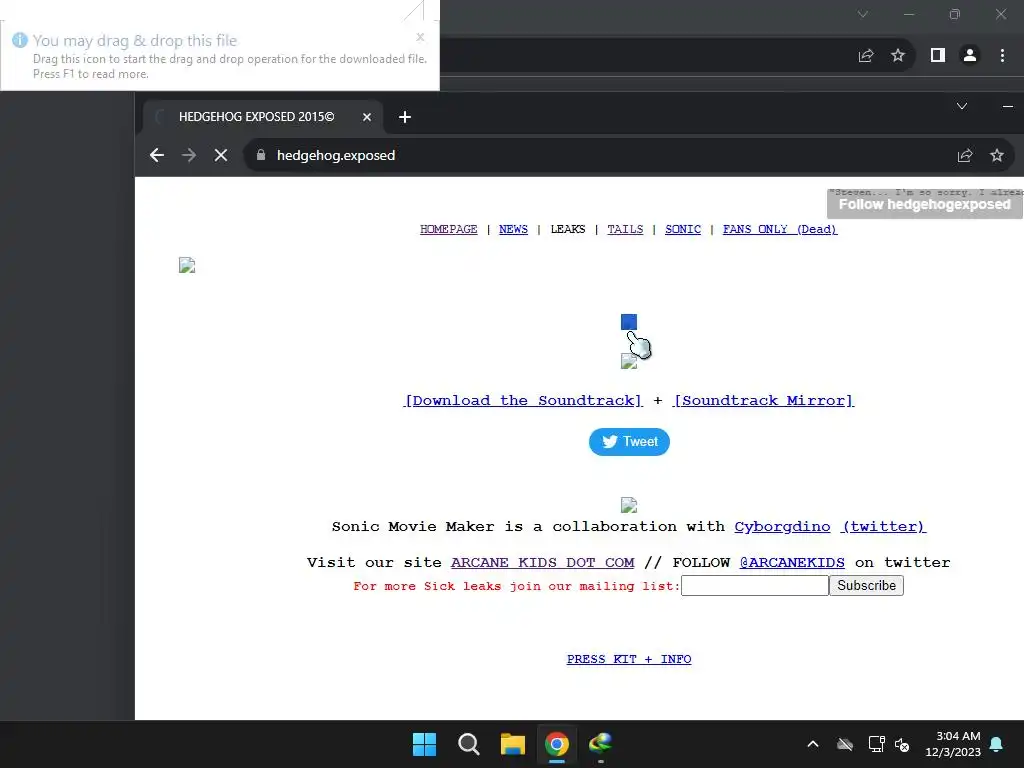The width and height of the screenshot is (1024, 768).
Task: Focus the mailing list email field
Action: (755, 585)
